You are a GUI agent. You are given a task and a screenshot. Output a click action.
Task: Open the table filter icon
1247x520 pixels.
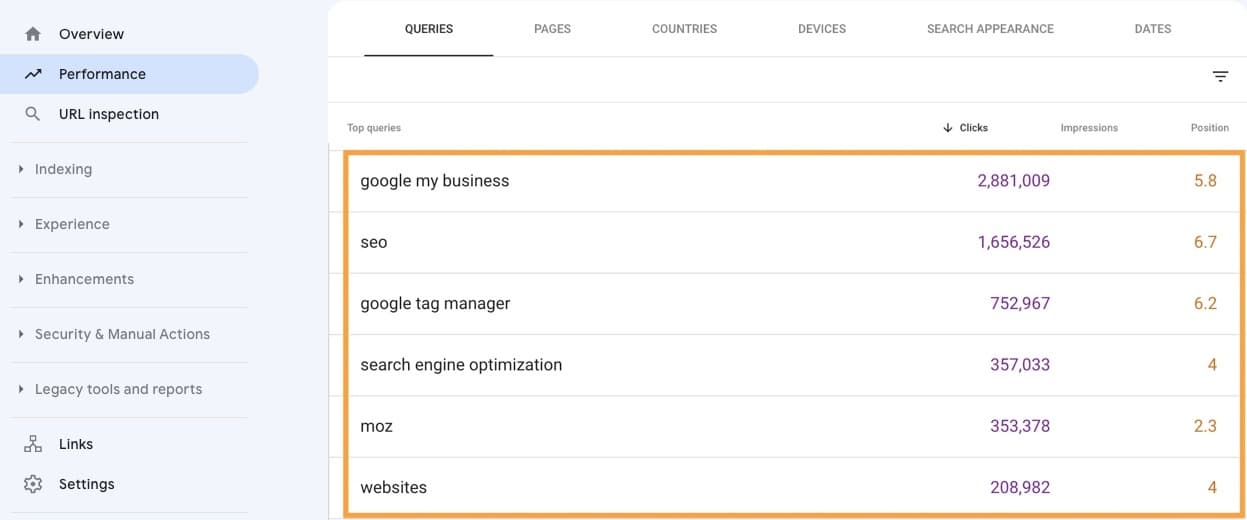point(1220,77)
